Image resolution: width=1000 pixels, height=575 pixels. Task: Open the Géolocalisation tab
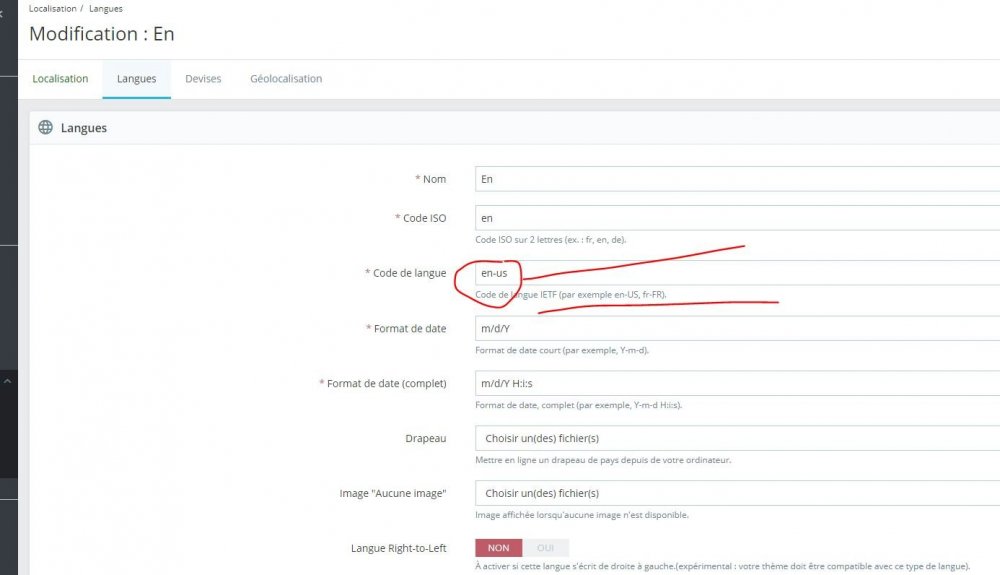click(286, 79)
